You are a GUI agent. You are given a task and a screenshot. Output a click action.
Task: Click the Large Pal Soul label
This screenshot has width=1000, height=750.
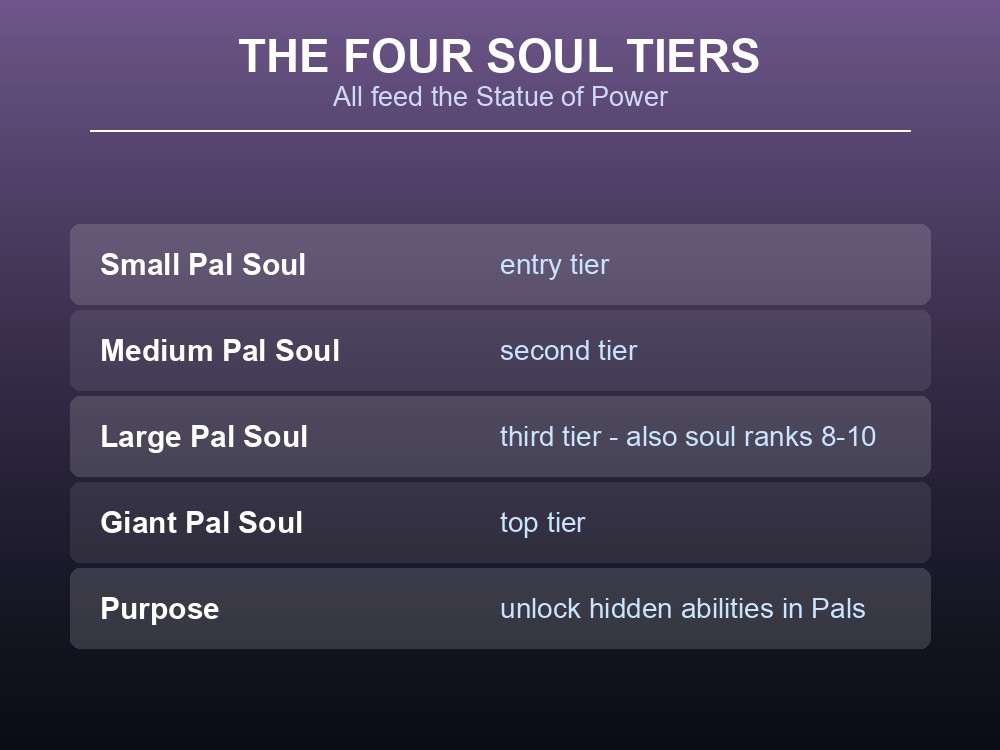(x=204, y=437)
